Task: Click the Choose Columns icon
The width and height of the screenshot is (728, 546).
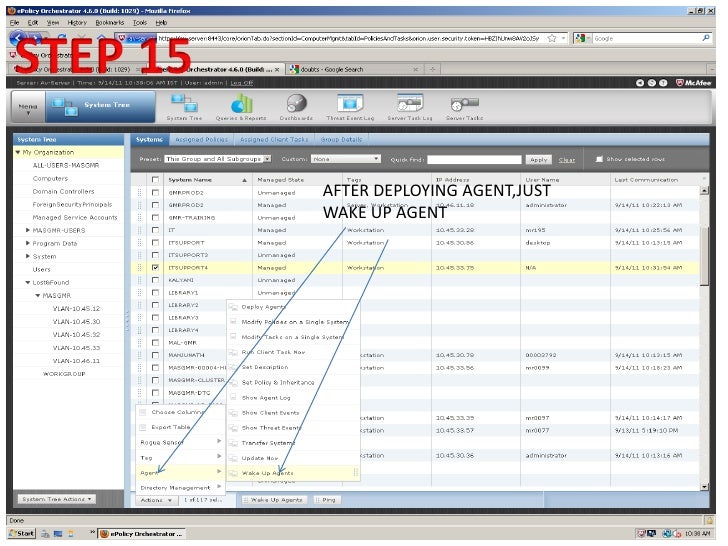Action: pos(143,412)
